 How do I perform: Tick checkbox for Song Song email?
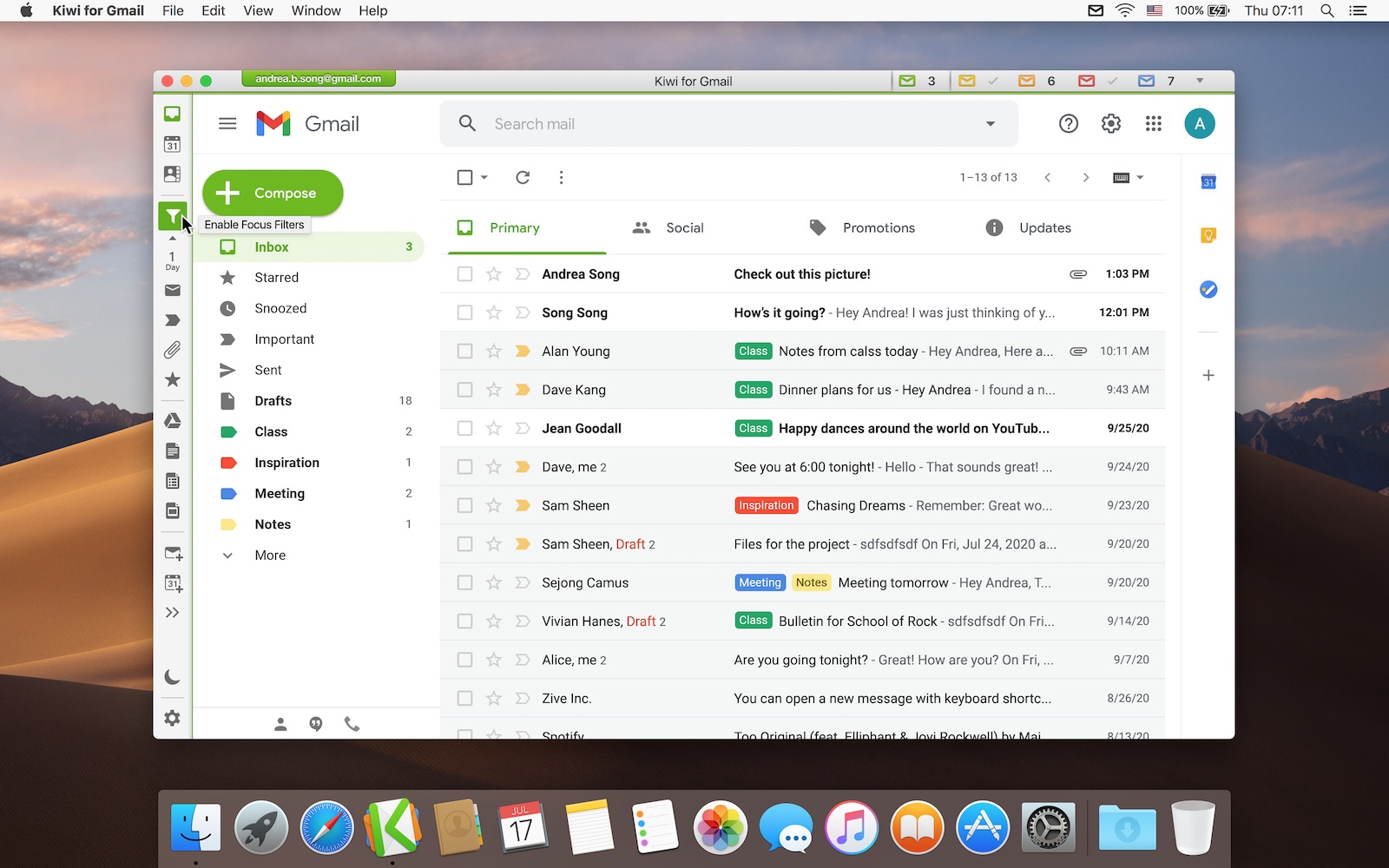[x=465, y=312]
